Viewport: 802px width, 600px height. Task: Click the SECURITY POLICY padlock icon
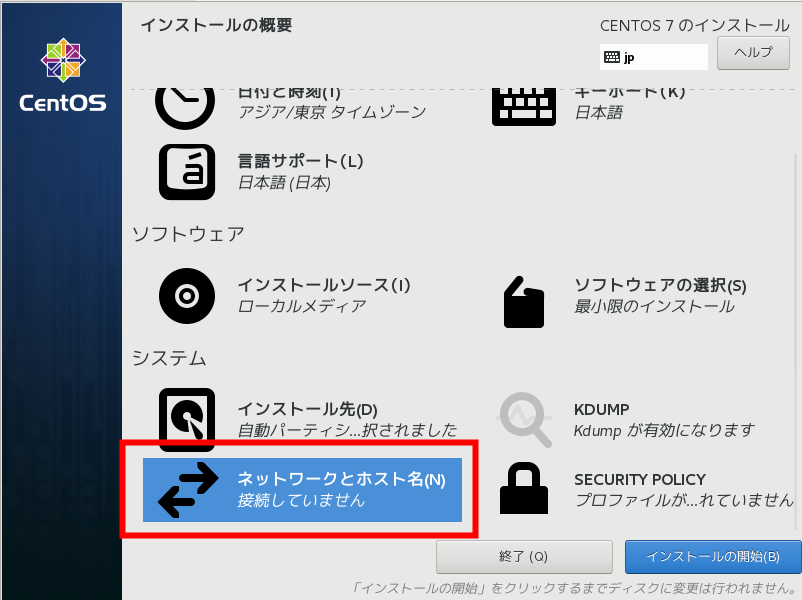(524, 488)
